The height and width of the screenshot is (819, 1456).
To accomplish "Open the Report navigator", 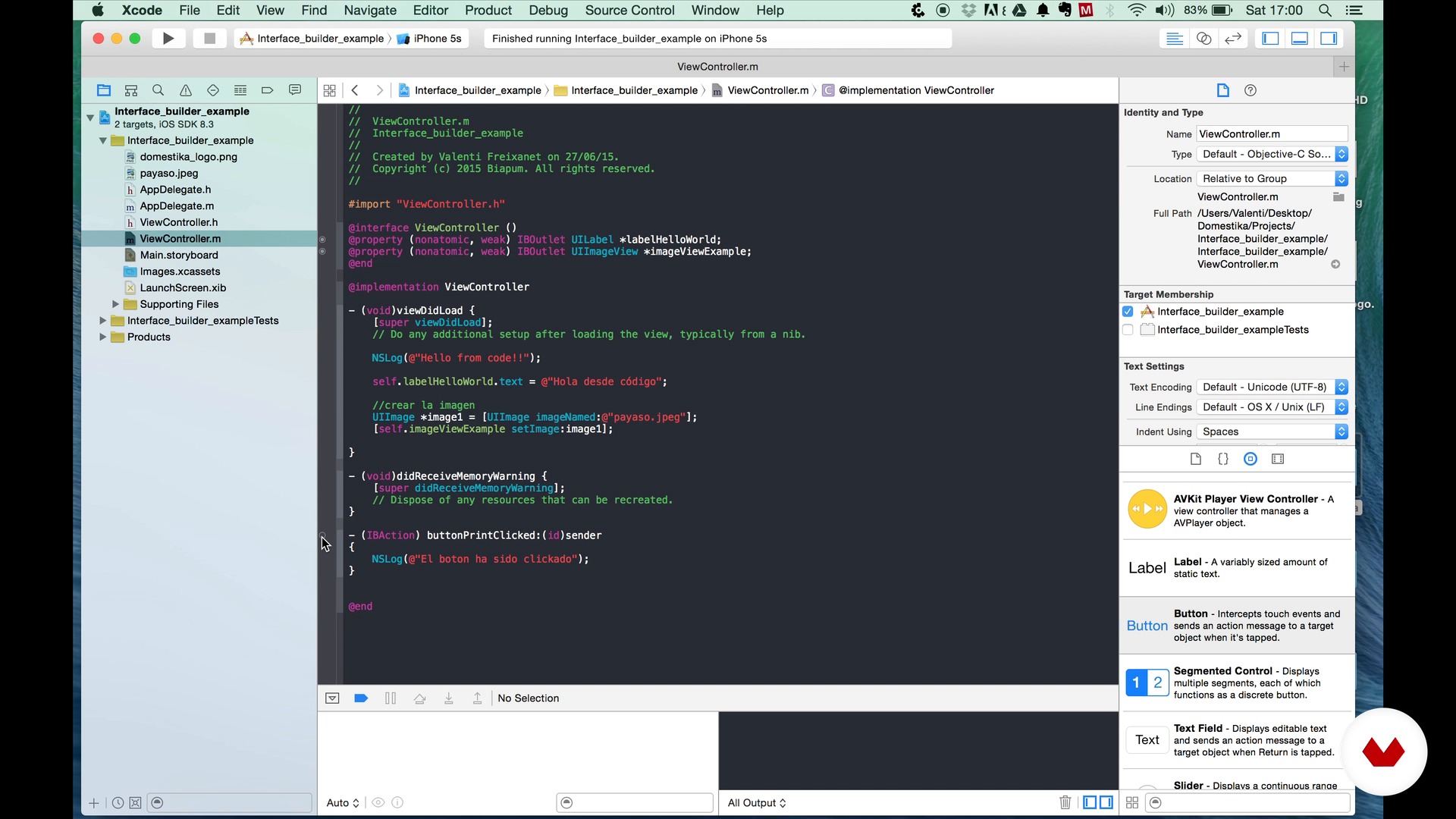I will click(x=295, y=90).
